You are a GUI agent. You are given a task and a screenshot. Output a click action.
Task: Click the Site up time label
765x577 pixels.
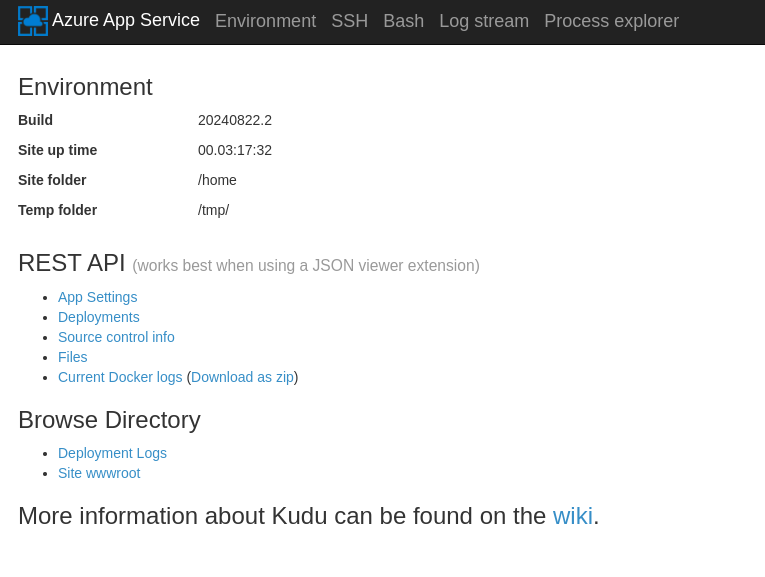(58, 150)
